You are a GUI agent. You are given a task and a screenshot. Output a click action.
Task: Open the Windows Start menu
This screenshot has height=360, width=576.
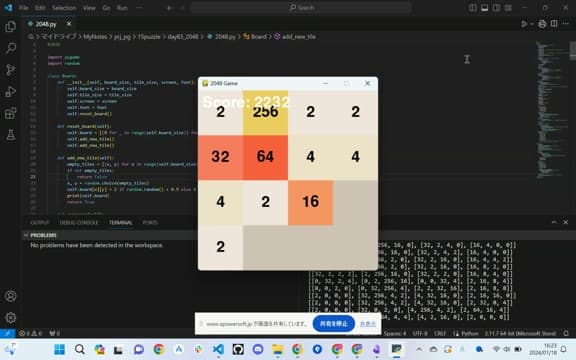click(60, 349)
